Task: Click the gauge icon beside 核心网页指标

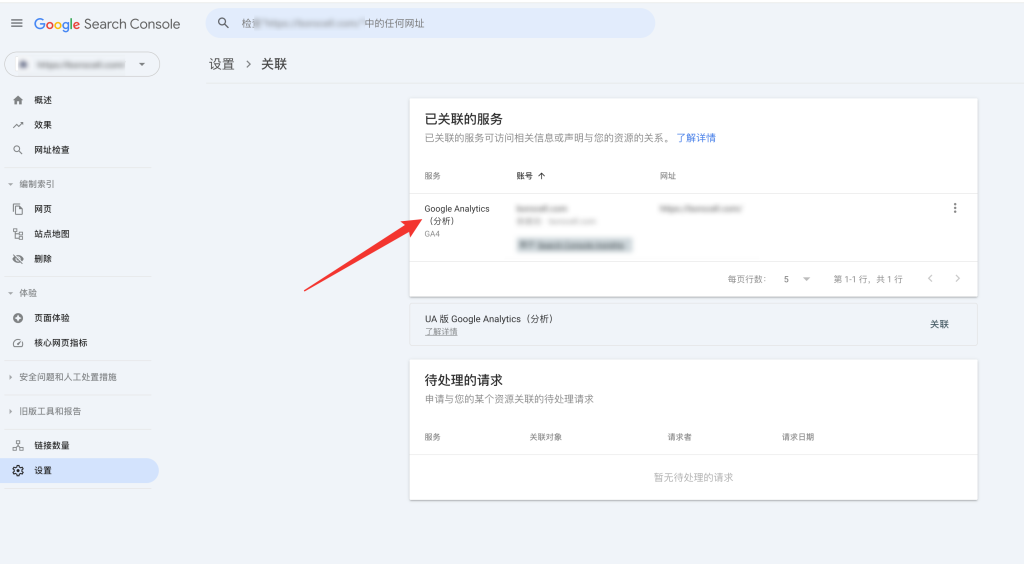Action: click(x=18, y=343)
